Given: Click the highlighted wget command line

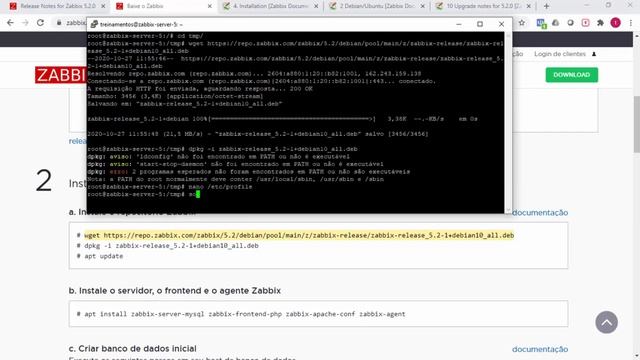Looking at the screenshot, I should (x=299, y=236).
